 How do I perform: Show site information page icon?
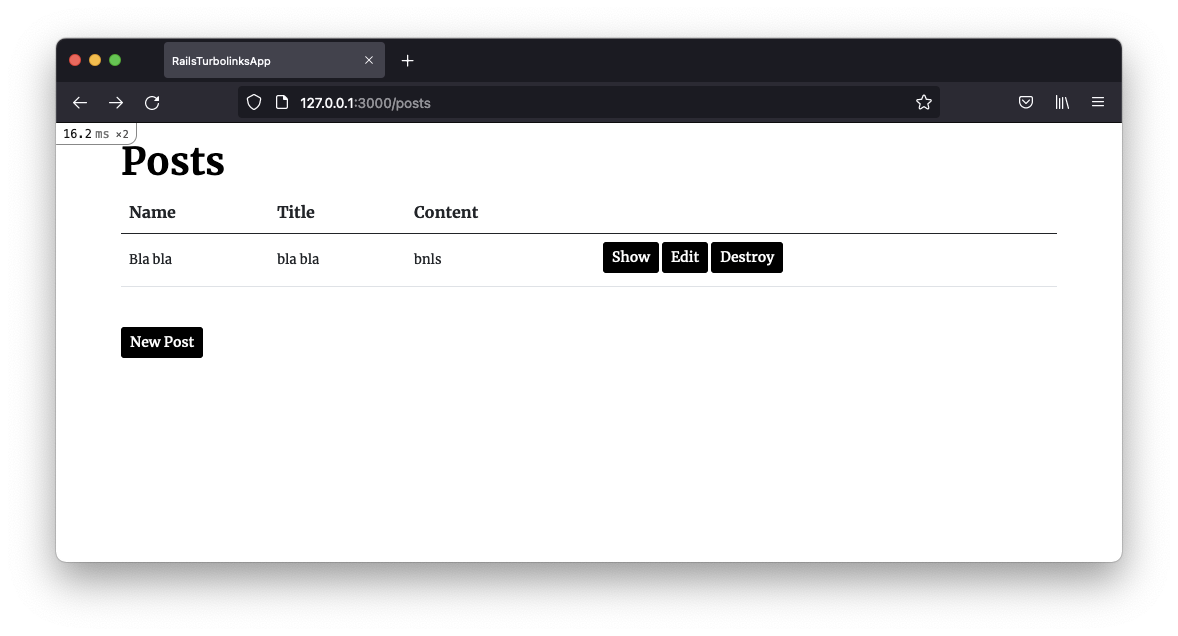[x=281, y=102]
